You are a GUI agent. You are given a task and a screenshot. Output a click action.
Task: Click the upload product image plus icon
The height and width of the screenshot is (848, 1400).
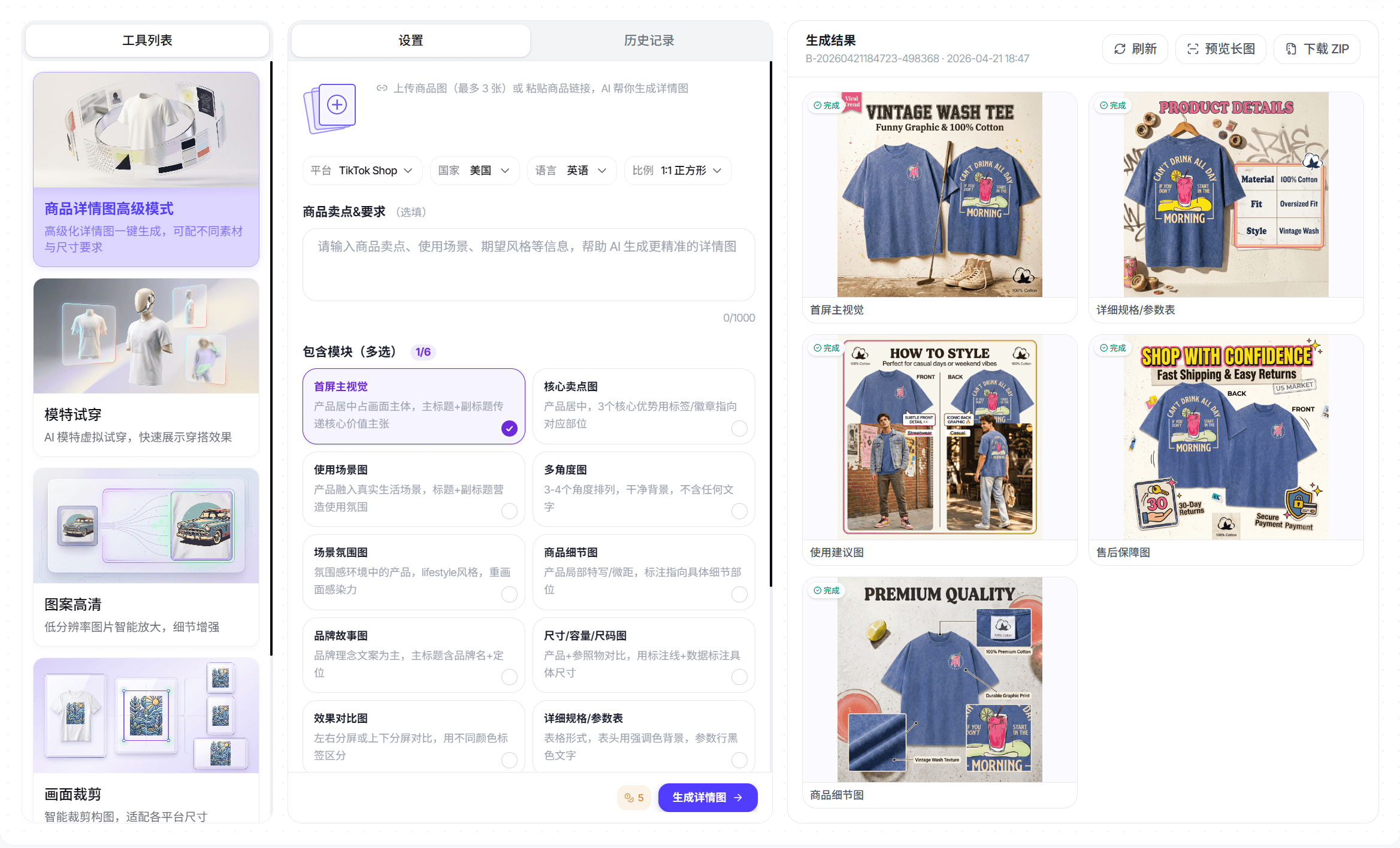(337, 105)
